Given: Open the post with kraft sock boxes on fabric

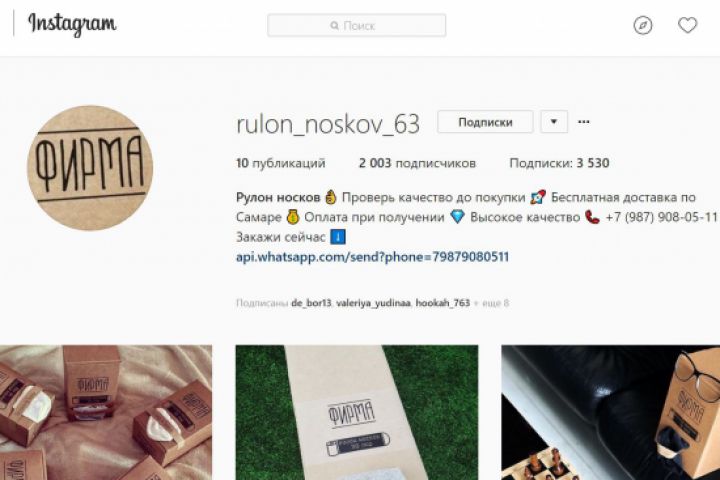Looking at the screenshot, I should pos(106,412).
